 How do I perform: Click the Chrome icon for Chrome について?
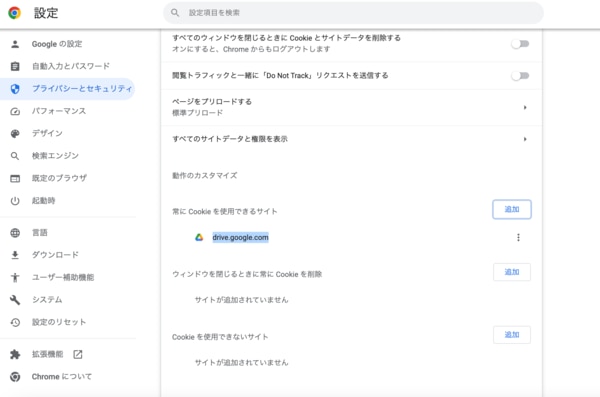coord(15,377)
